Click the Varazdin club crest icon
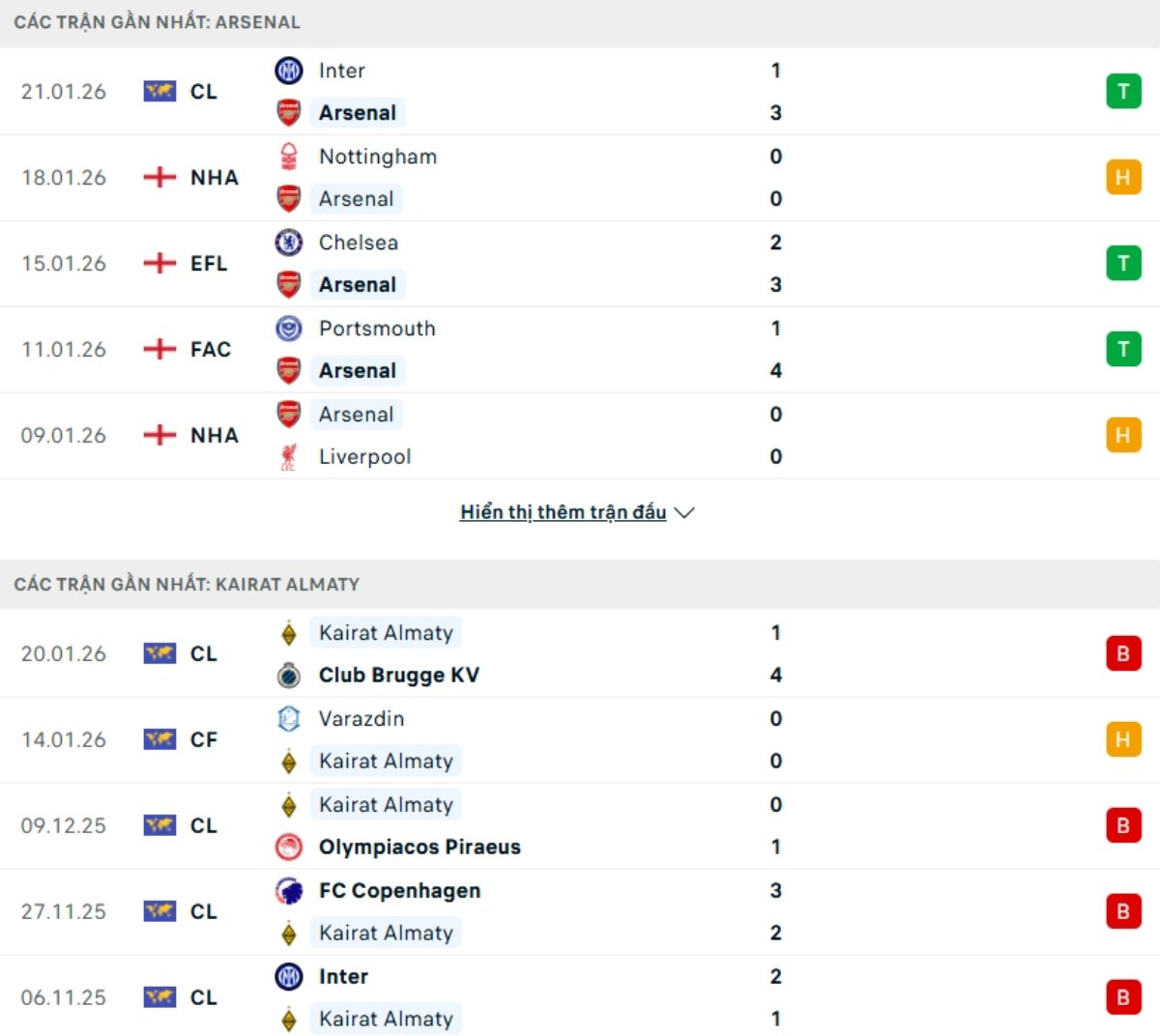Image resolution: width=1160 pixels, height=1036 pixels. coord(288,719)
